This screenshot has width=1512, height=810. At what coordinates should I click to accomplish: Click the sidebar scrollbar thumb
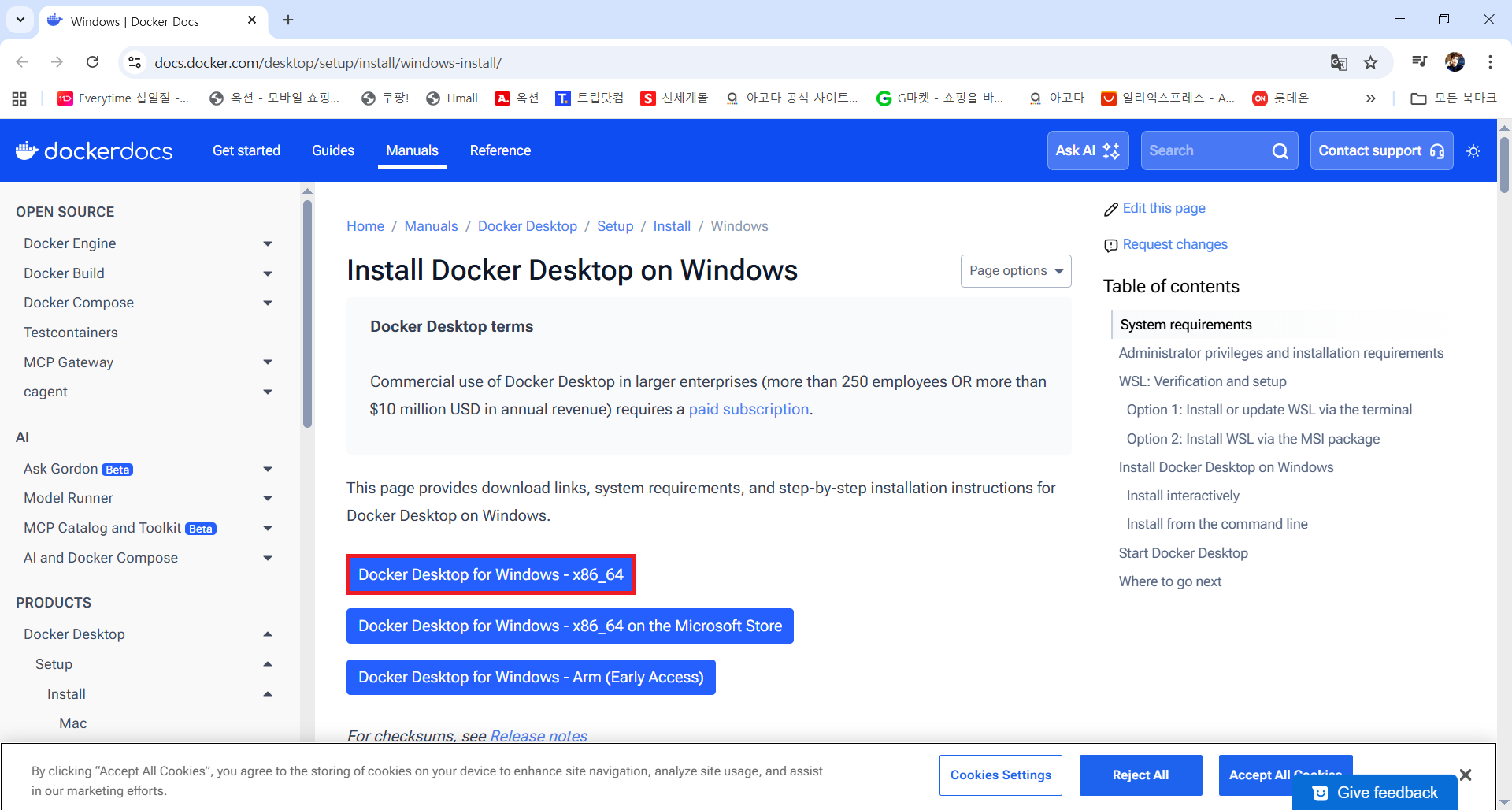point(307,314)
